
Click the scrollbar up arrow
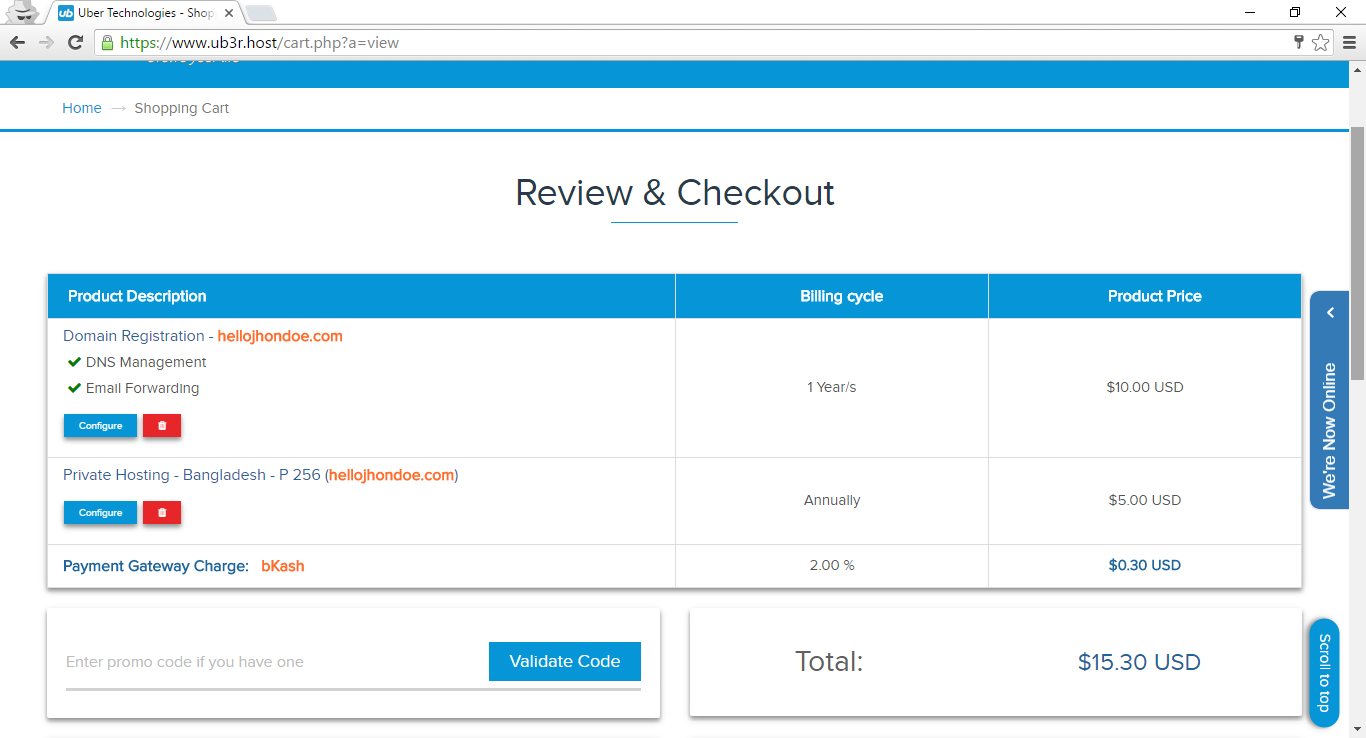[x=1357, y=69]
